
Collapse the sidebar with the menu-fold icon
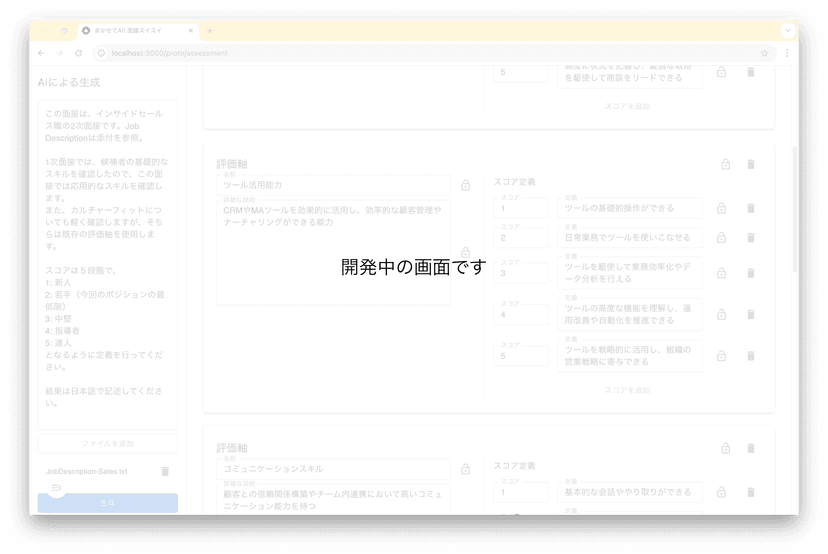click(x=57, y=487)
